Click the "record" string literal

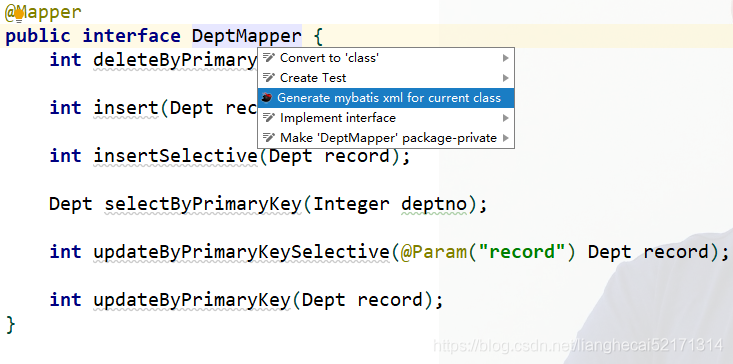528,252
